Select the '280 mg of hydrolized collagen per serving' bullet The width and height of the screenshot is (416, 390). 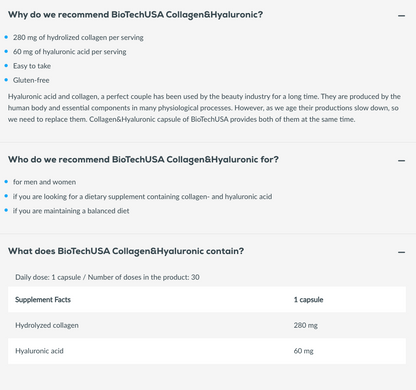[x=78, y=37]
